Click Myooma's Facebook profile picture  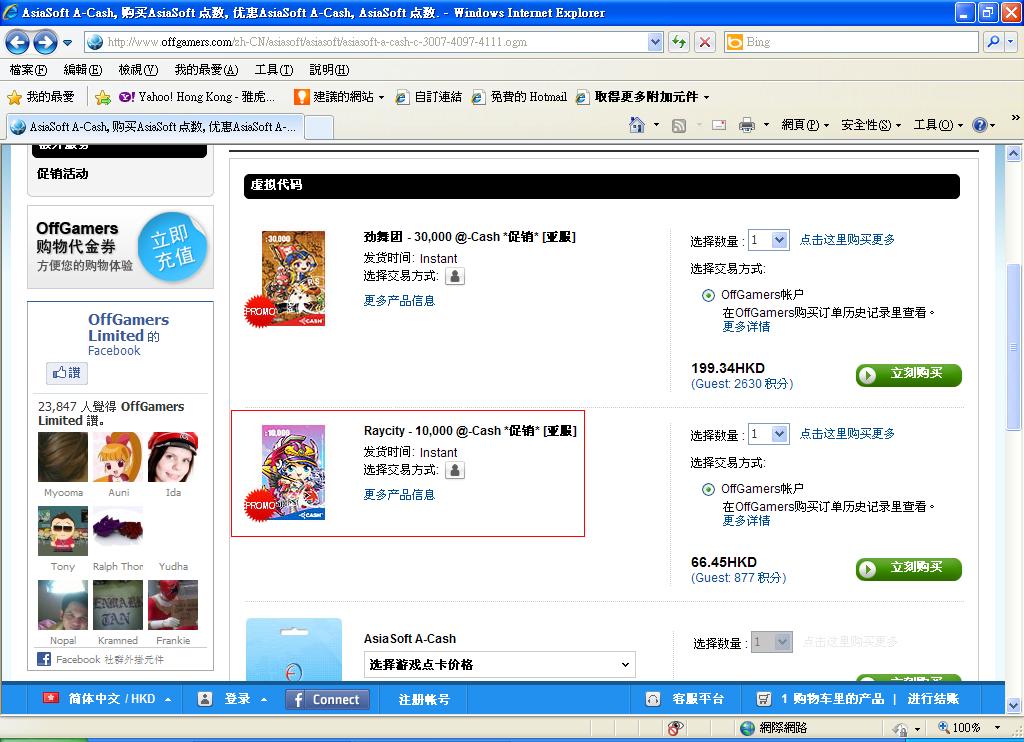pos(63,457)
